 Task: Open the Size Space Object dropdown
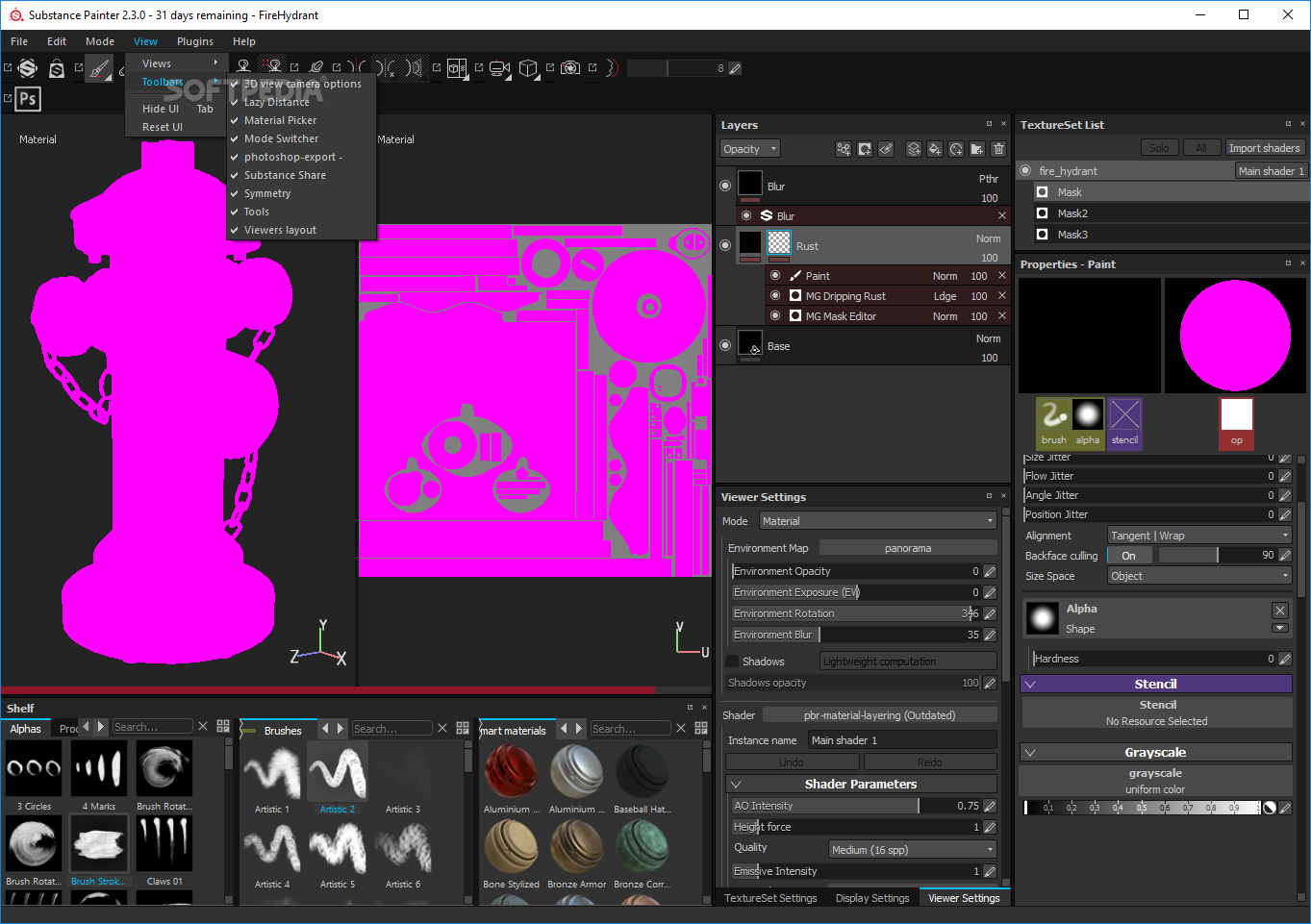click(1199, 576)
